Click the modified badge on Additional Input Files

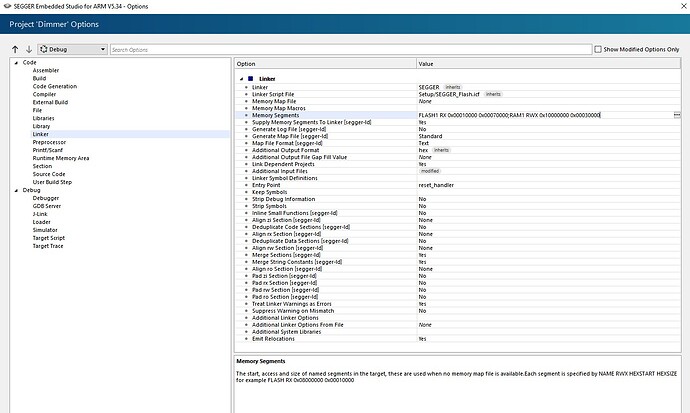(x=429, y=171)
